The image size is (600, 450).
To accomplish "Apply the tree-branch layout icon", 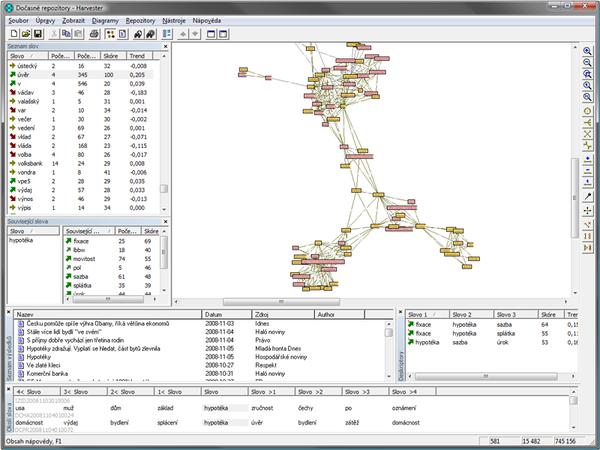I will 587,122.
